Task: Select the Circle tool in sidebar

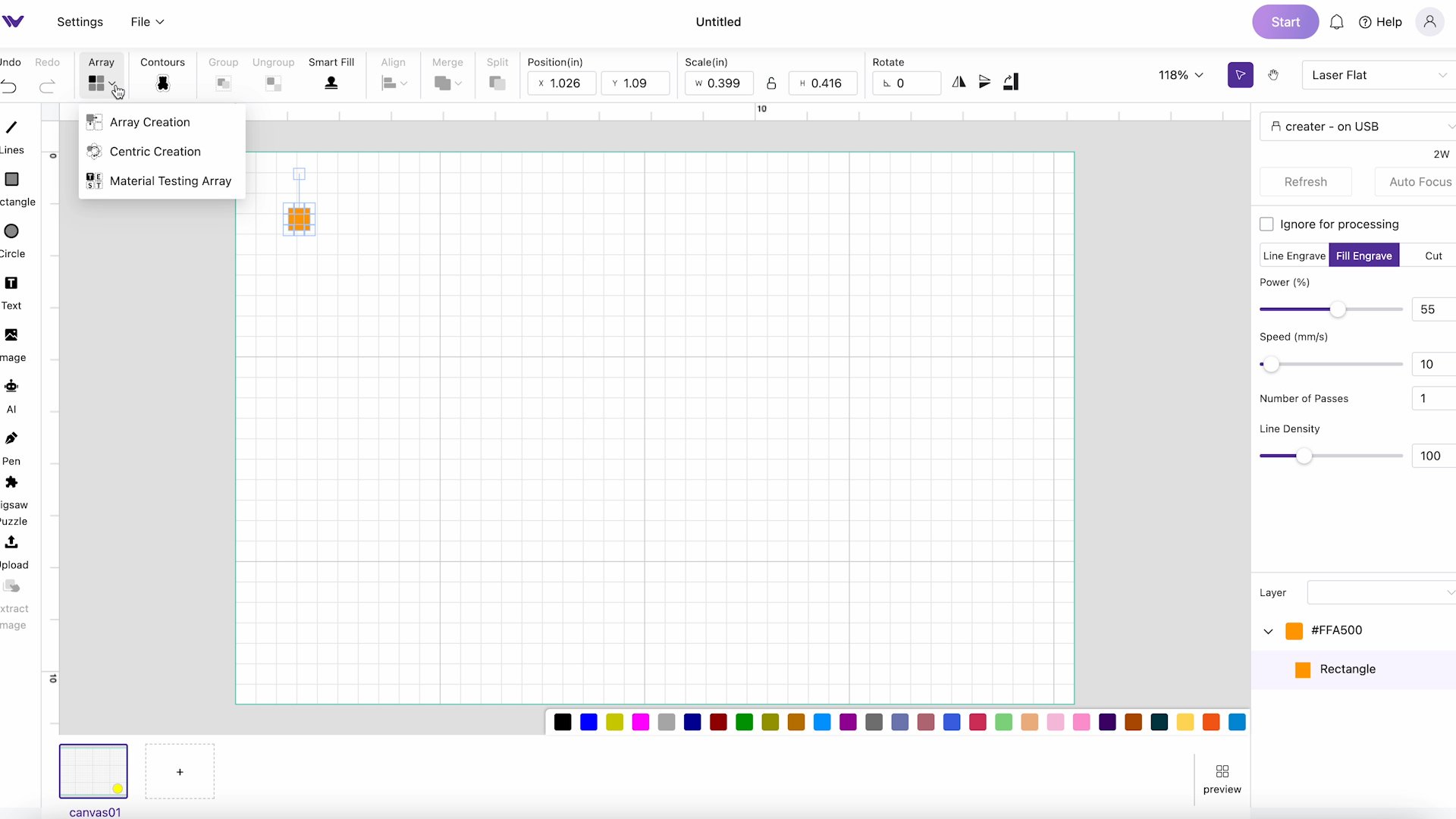Action: coord(12,231)
